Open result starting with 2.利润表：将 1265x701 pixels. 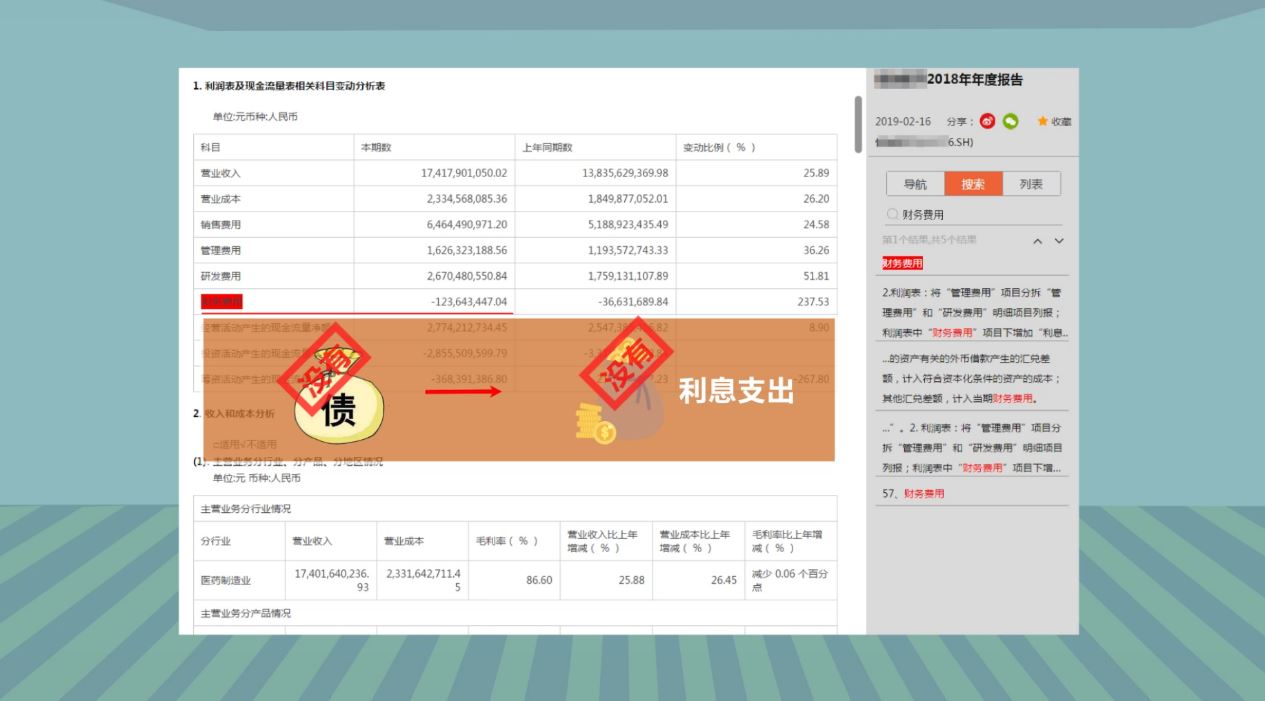(975, 312)
